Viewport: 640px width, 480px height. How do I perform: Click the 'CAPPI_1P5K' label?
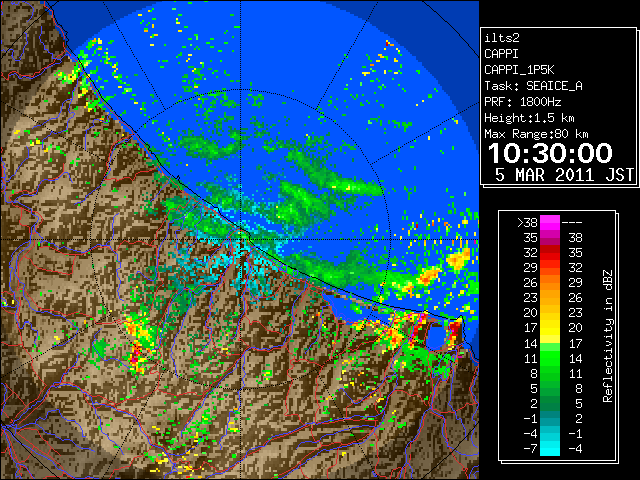519,70
